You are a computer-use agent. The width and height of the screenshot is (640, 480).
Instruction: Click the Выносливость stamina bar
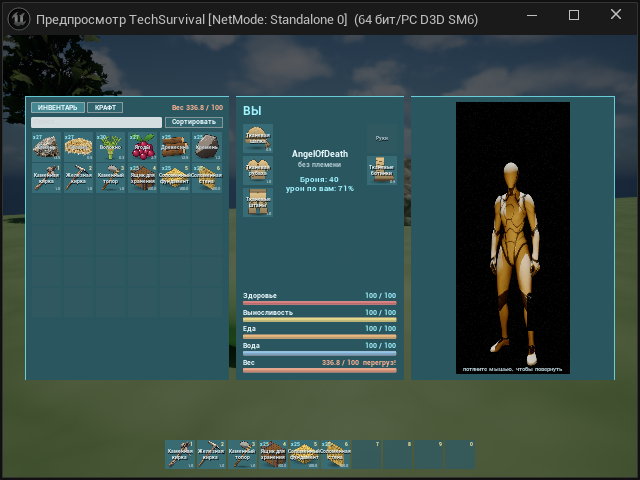pos(320,320)
